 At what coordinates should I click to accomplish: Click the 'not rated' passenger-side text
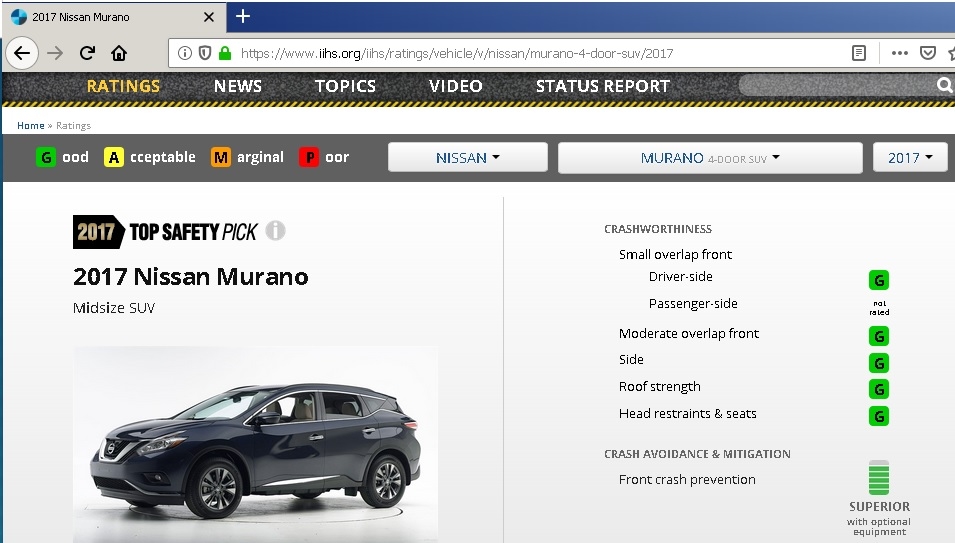[879, 307]
